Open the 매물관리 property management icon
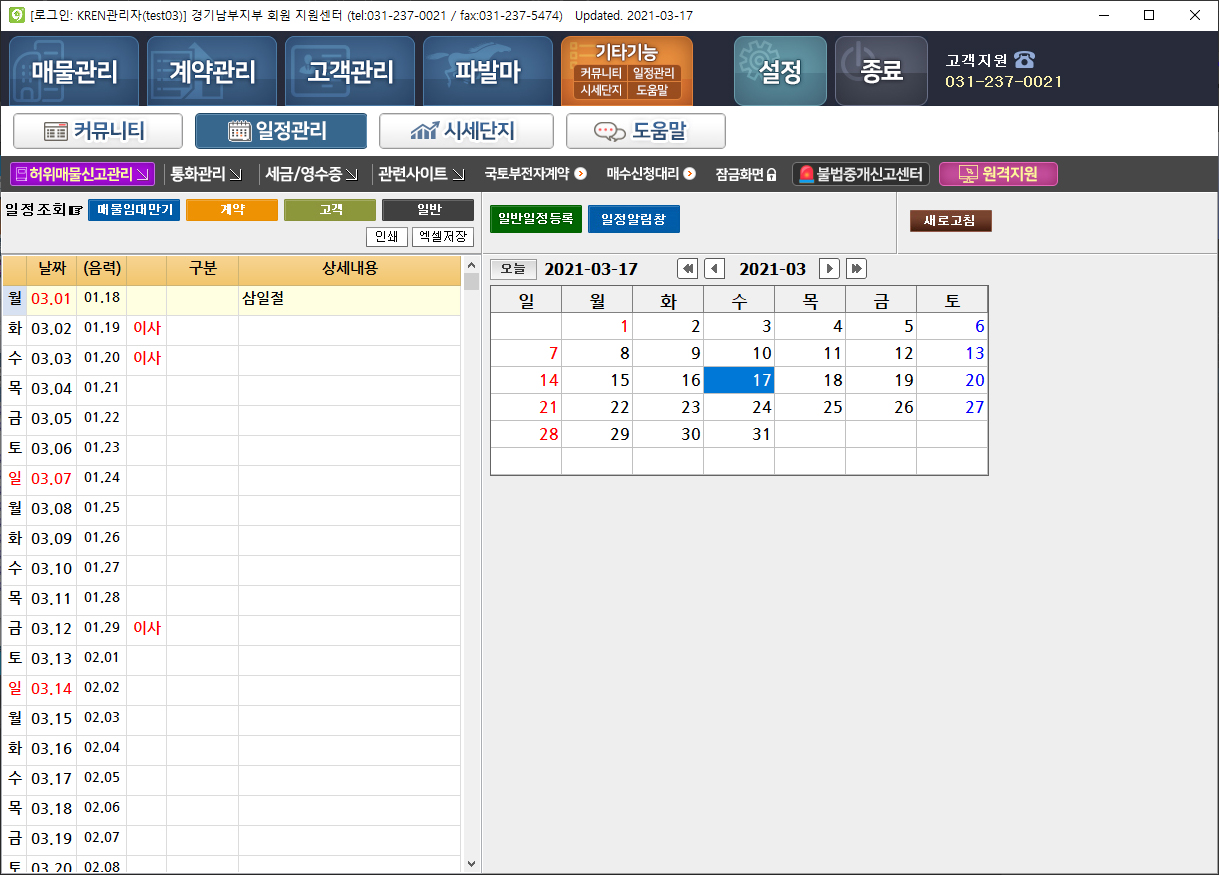 point(74,70)
